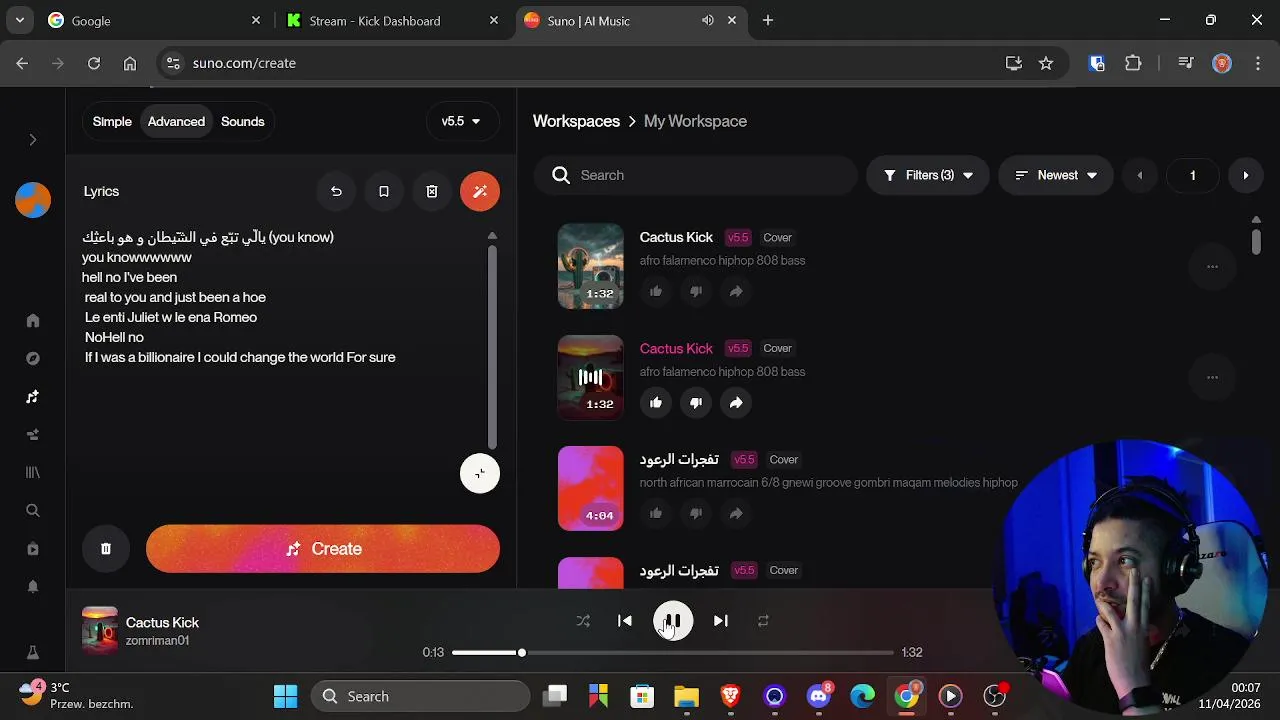Open the notifications bell in the sidebar
Viewport: 1280px width, 720px height.
coord(33,587)
